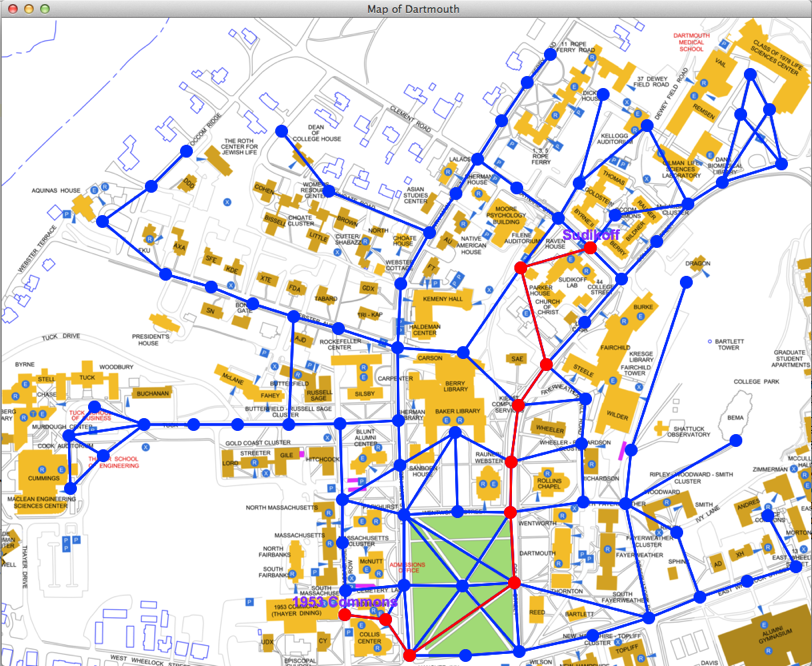Select the red vertex at 1953 Commons
Image resolution: width=812 pixels, height=666 pixels.
click(x=344, y=614)
